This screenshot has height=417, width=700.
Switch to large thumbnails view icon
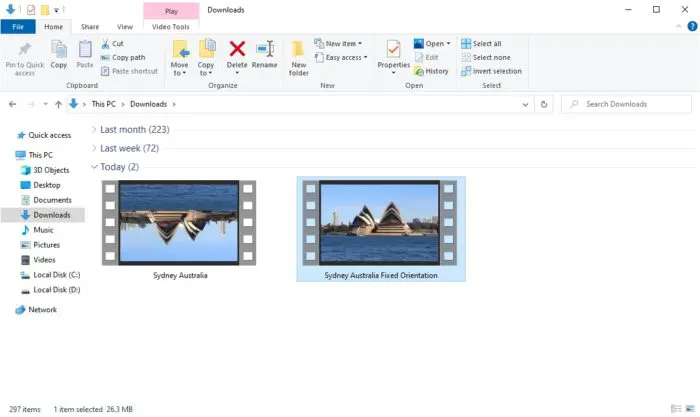(x=690, y=409)
